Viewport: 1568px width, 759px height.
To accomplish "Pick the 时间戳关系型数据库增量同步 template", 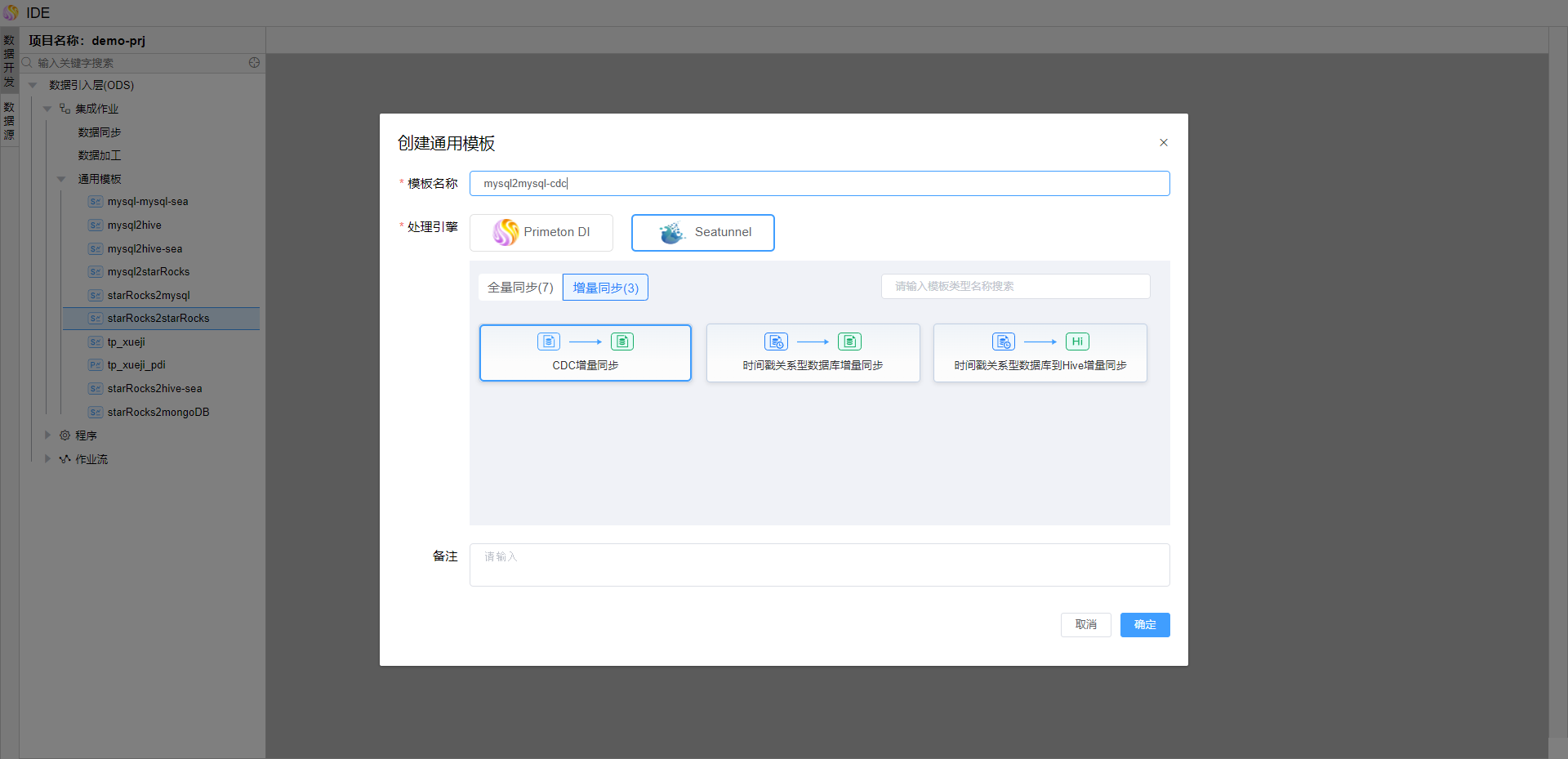I will (813, 353).
